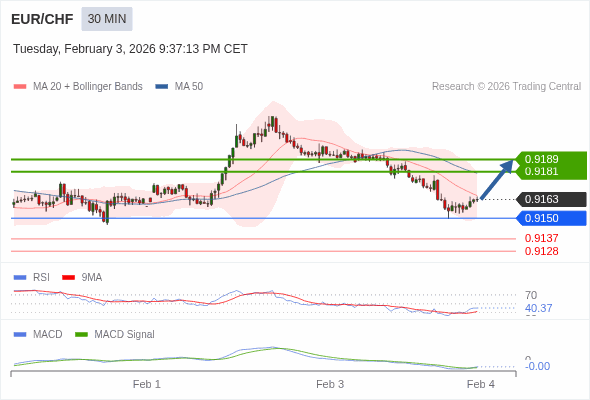Click the Feb 3 axis label
The height and width of the screenshot is (400, 590).
(x=330, y=384)
